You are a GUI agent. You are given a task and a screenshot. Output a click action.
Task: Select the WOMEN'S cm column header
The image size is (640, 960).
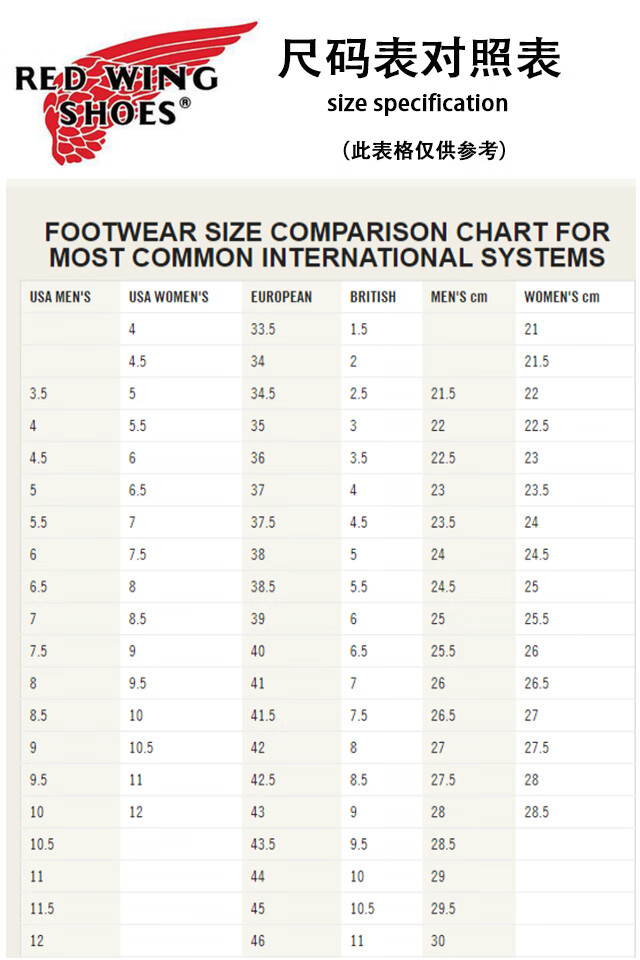click(562, 297)
